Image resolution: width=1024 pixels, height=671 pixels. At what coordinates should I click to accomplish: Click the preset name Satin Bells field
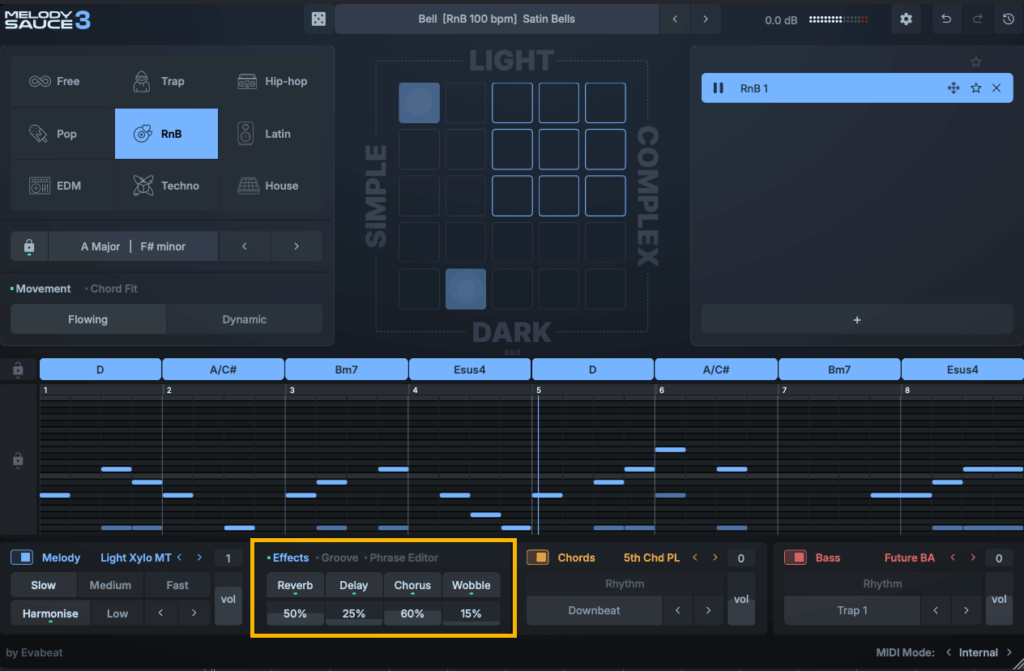(x=497, y=19)
